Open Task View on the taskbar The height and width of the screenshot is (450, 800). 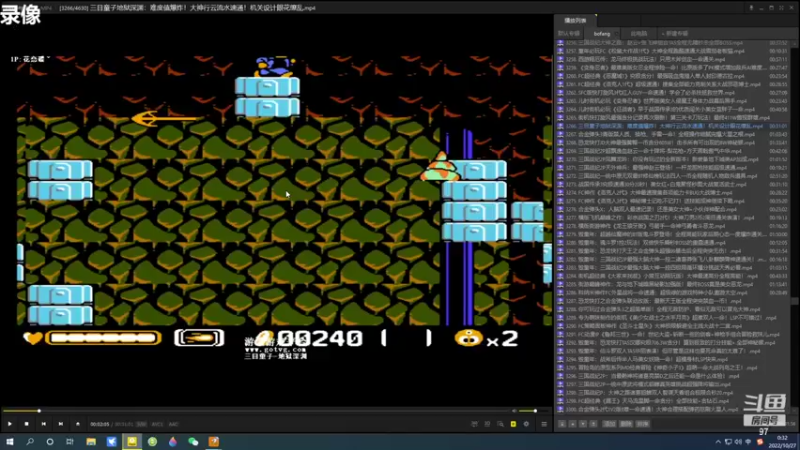pyautogui.click(x=70, y=441)
